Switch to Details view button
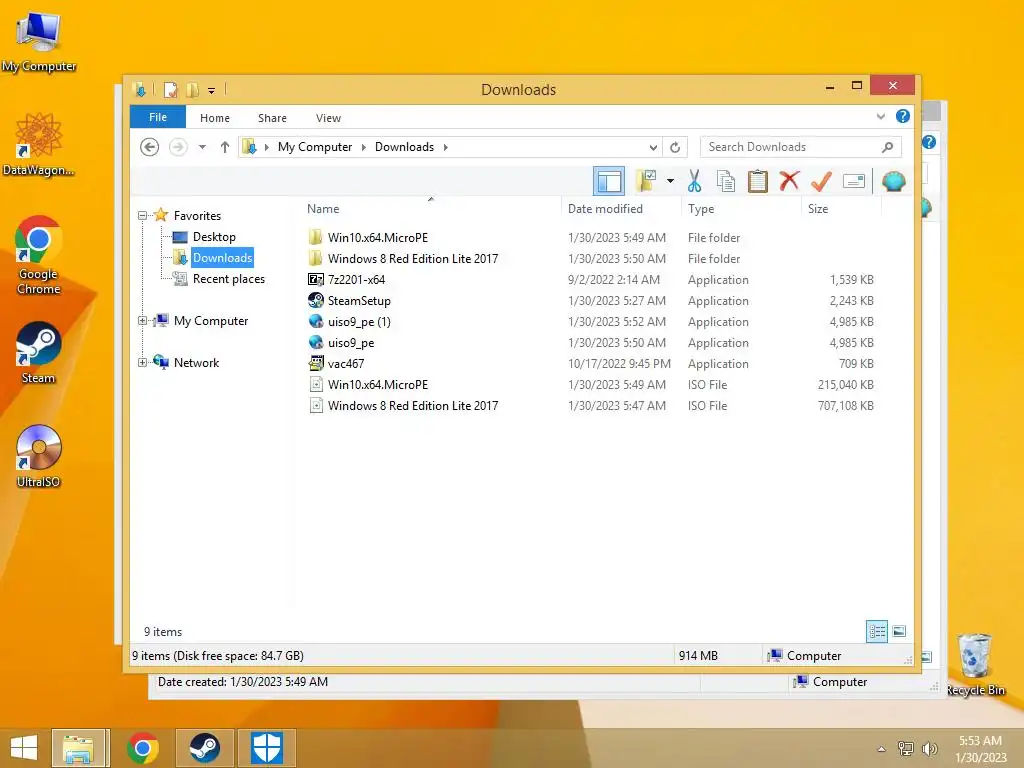The width and height of the screenshot is (1024, 768). click(876, 631)
